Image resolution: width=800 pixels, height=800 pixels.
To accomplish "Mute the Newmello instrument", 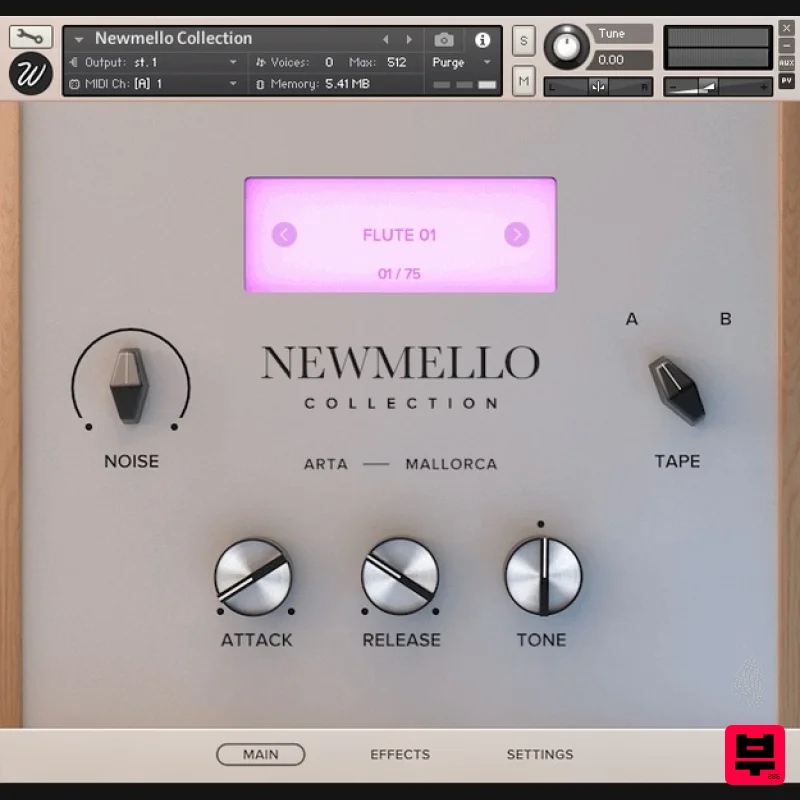I will pos(523,81).
